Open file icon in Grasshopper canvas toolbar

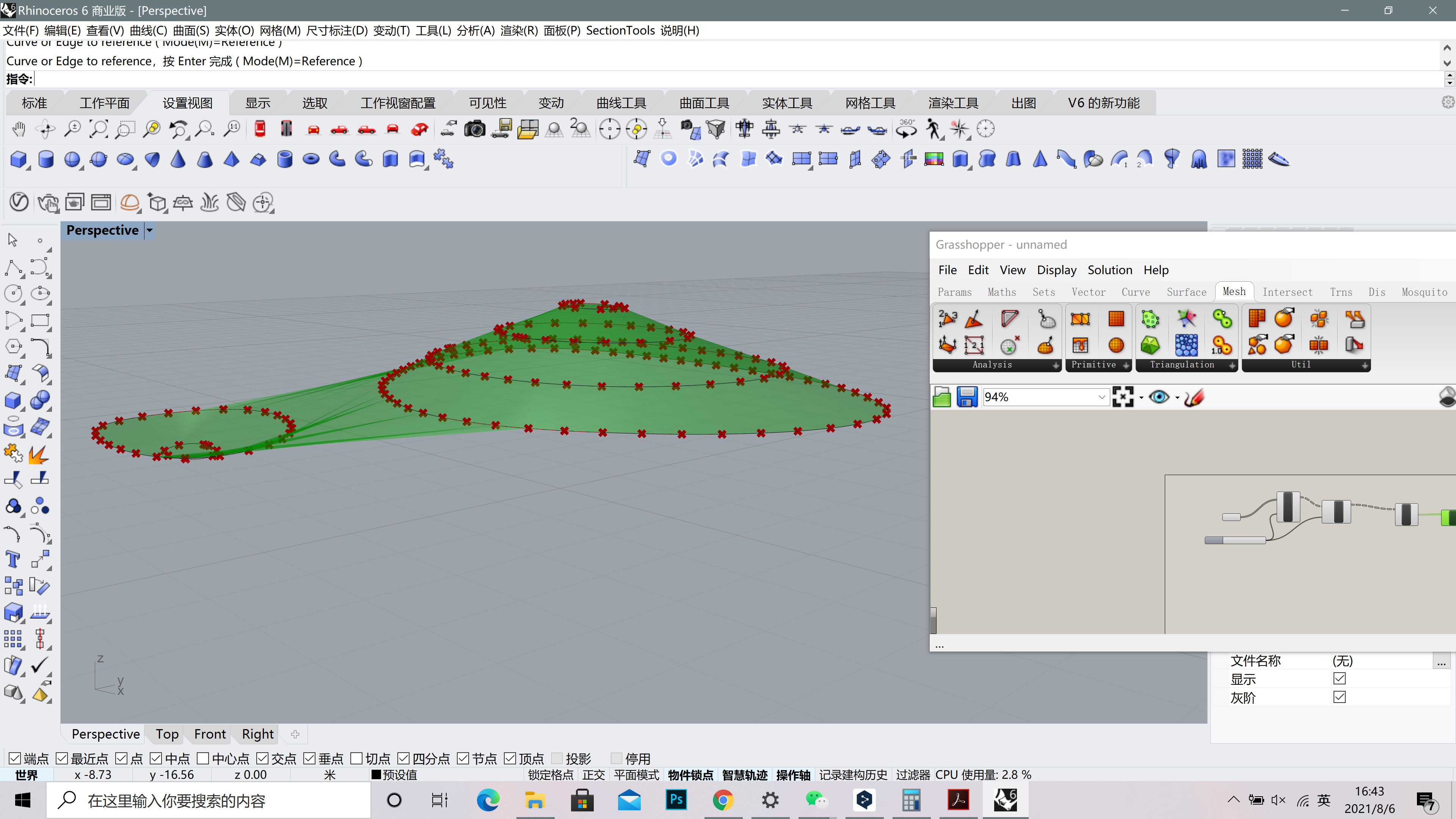941,397
